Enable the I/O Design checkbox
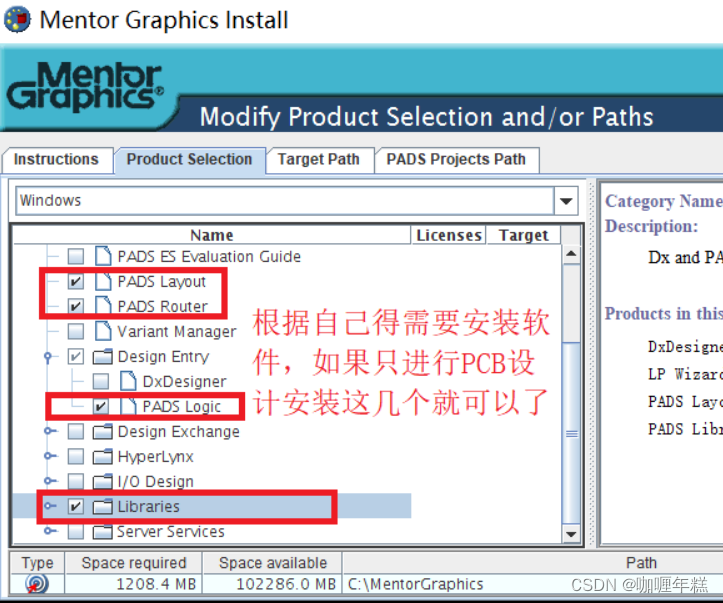This screenshot has width=723, height=603. 76,481
